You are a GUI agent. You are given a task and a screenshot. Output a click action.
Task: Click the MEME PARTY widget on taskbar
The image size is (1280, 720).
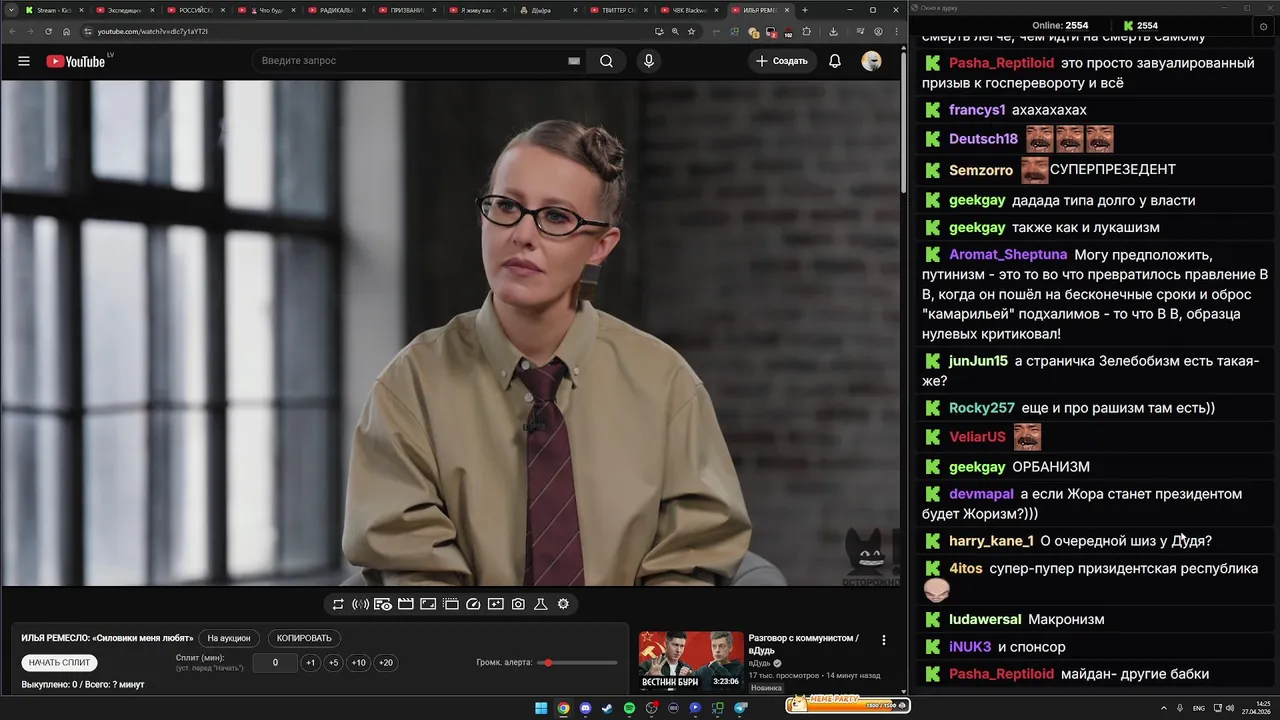pyautogui.click(x=847, y=705)
